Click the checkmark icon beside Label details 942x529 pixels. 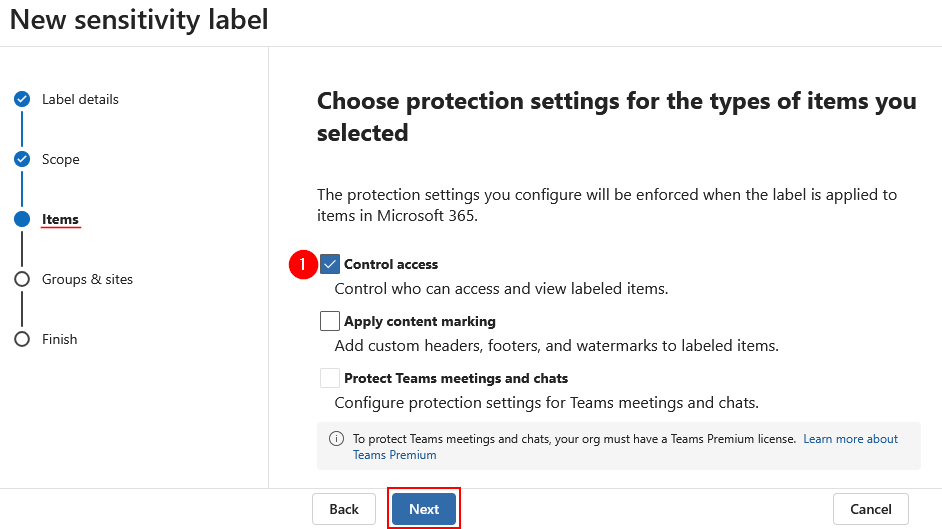click(x=22, y=99)
